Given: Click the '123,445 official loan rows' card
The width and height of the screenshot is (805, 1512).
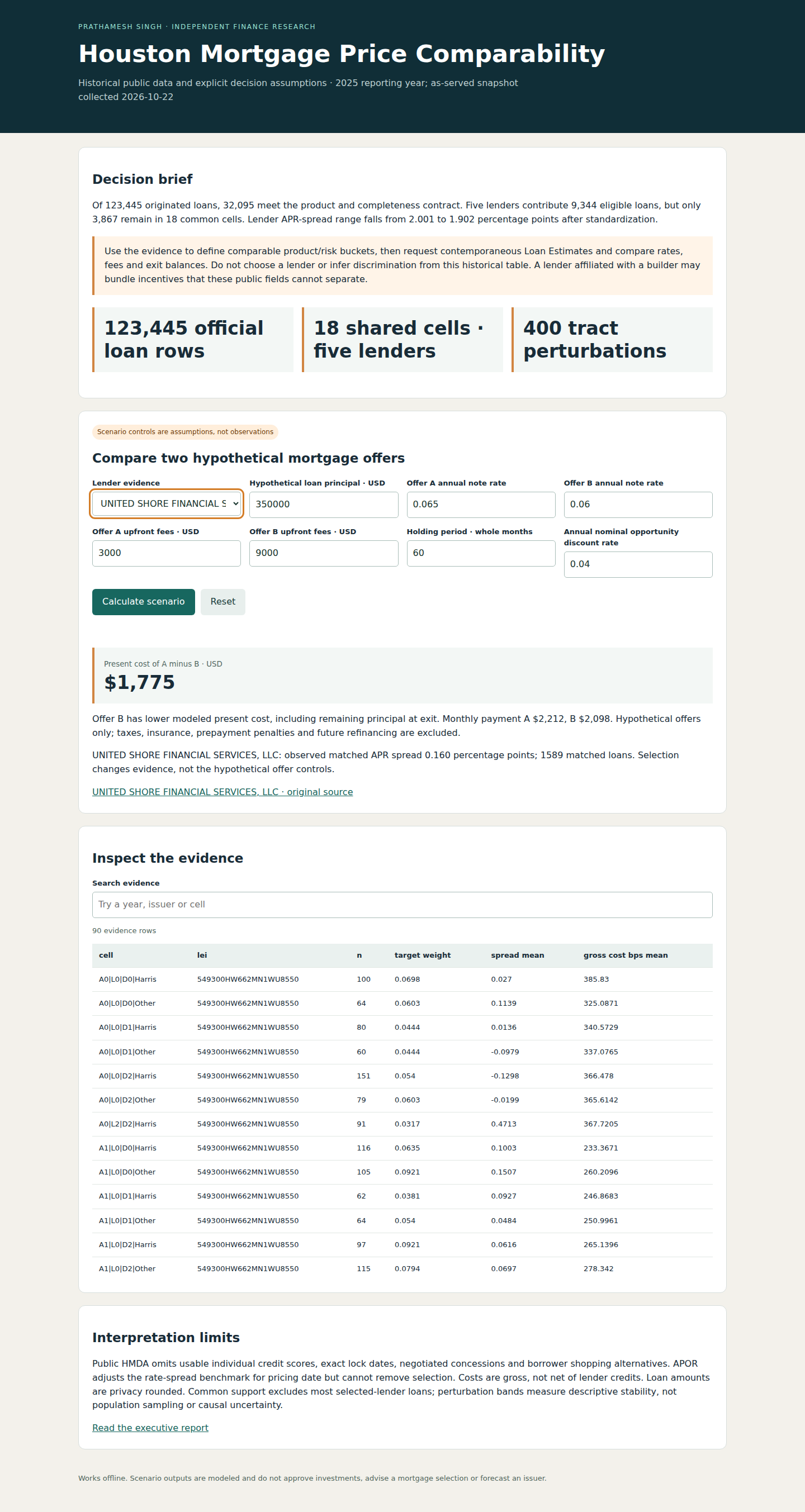Looking at the screenshot, I should [193, 339].
